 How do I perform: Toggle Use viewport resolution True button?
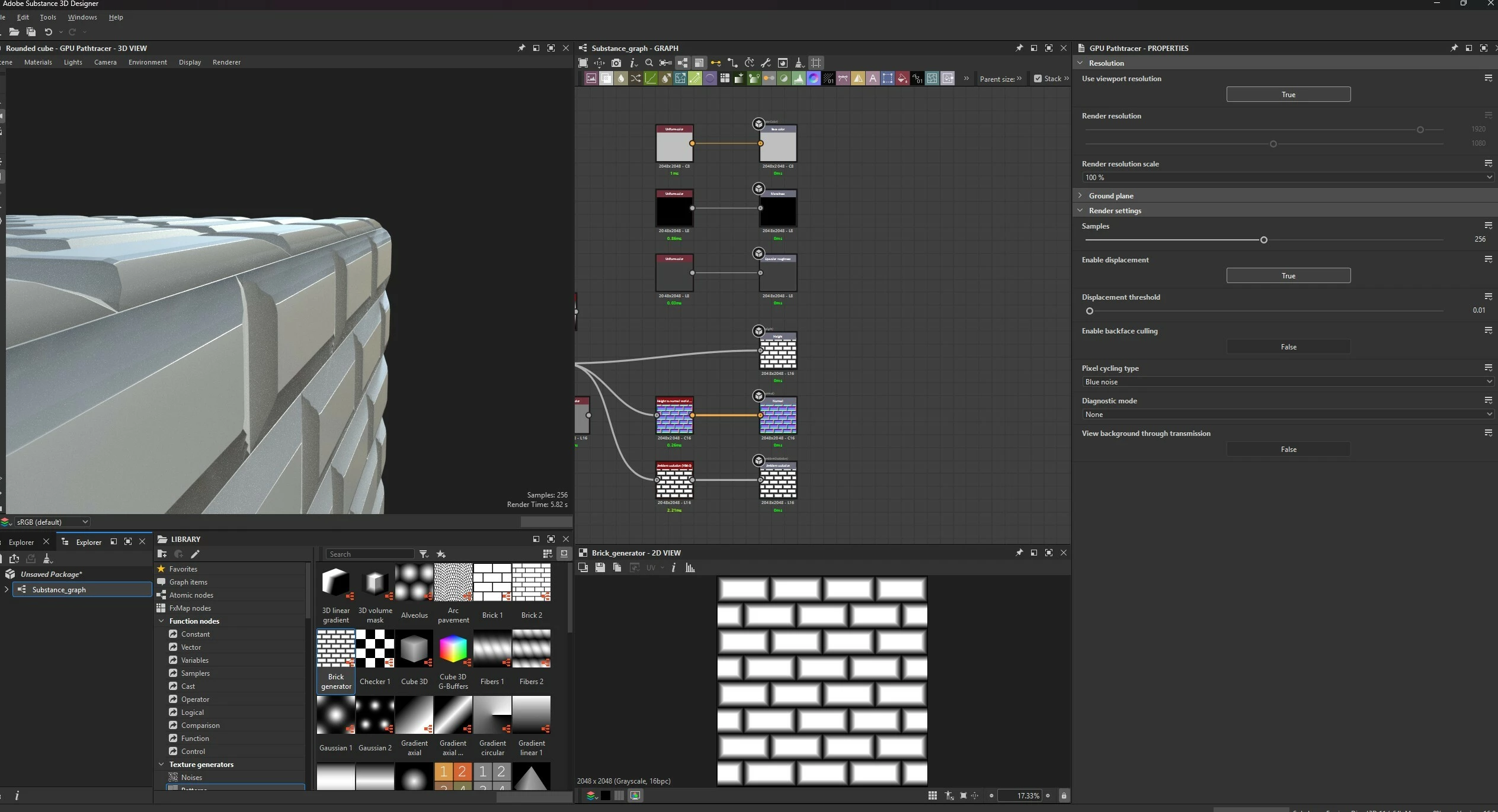(x=1288, y=94)
